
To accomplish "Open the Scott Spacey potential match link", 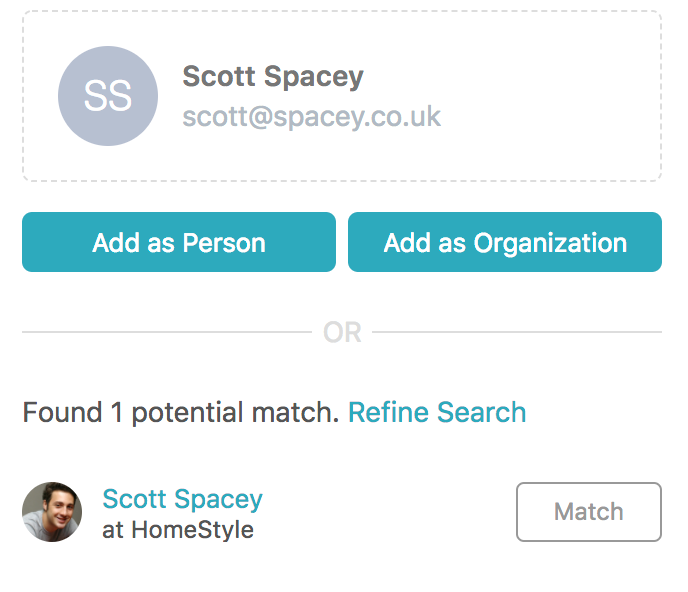I will [182, 499].
